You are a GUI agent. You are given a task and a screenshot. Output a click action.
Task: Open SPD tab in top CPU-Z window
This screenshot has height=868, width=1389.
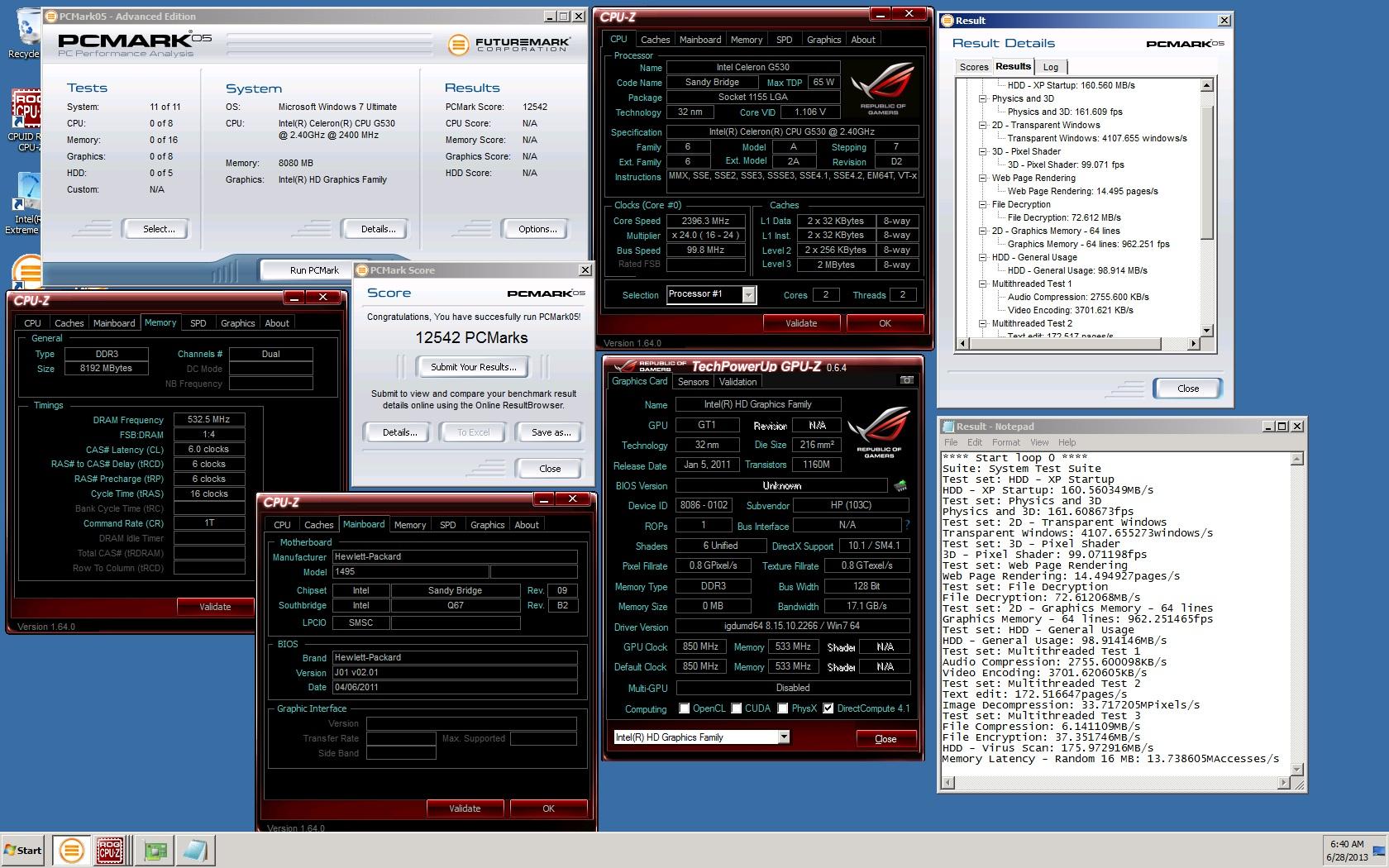coord(784,40)
